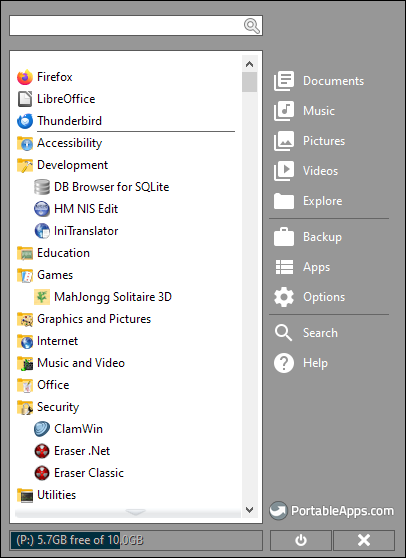Image resolution: width=406 pixels, height=558 pixels.
Task: Expand the Office category folder
Action: [25, 385]
